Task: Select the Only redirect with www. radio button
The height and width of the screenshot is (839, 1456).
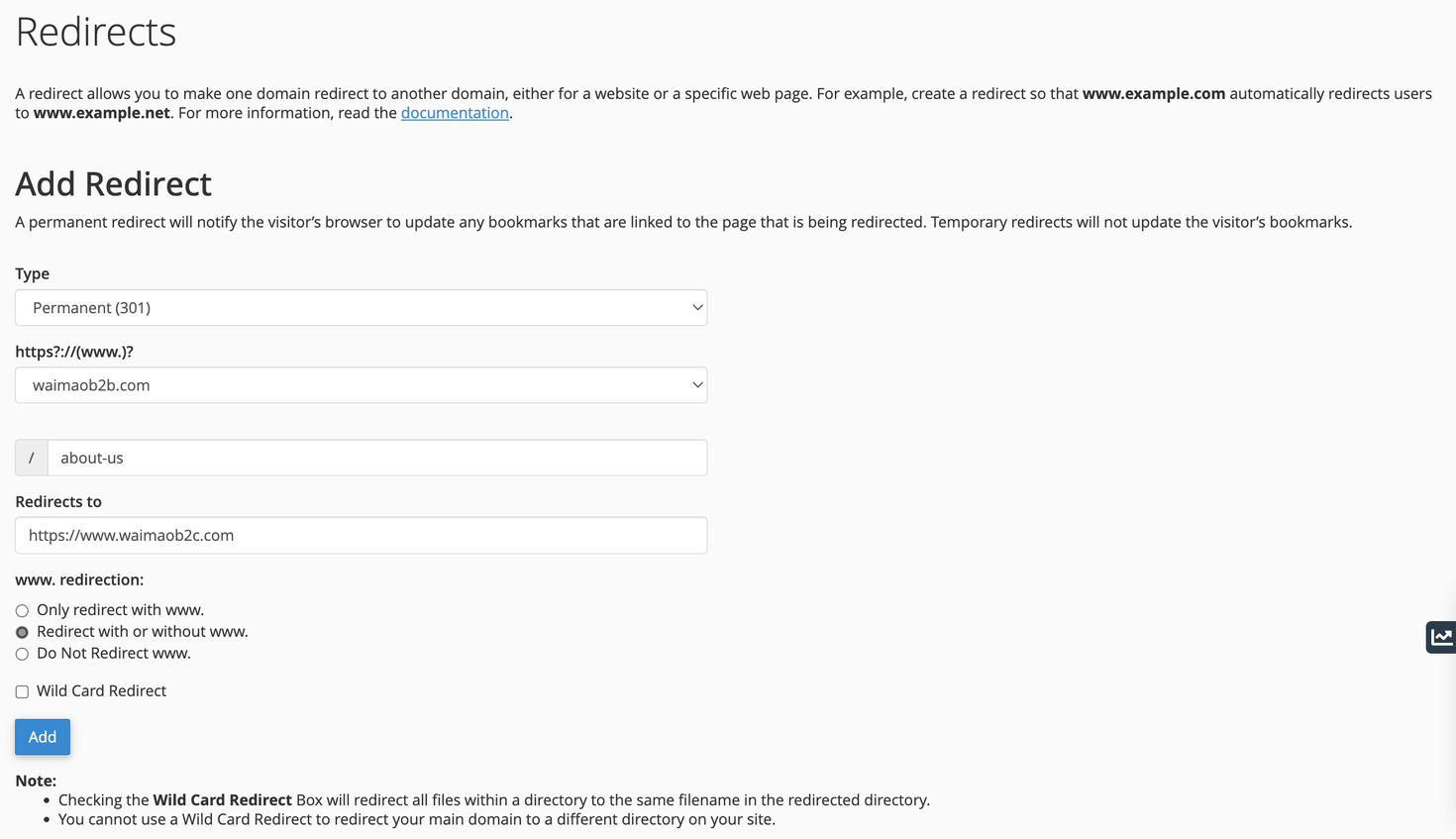Action: click(x=22, y=611)
